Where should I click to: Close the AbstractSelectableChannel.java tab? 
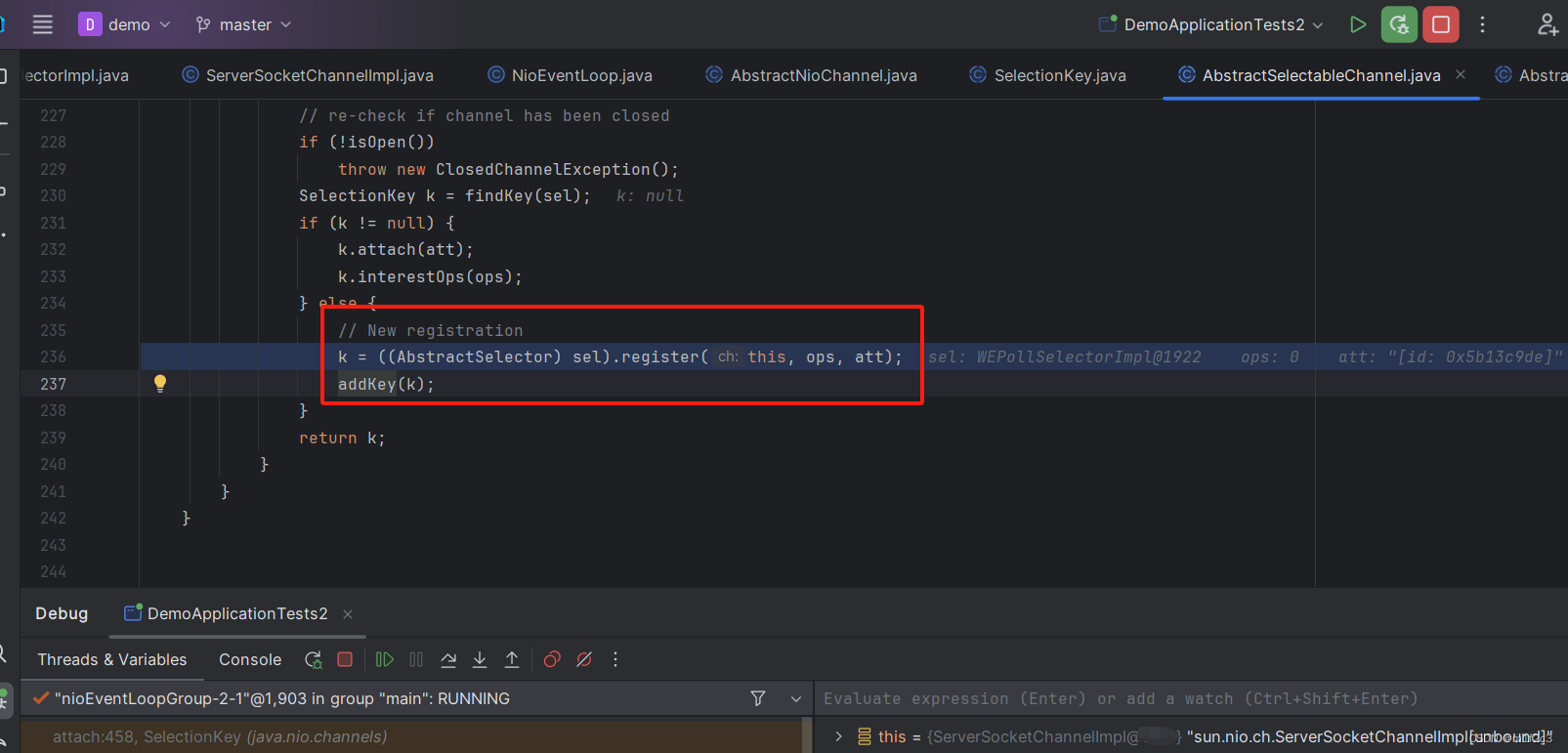1461,74
